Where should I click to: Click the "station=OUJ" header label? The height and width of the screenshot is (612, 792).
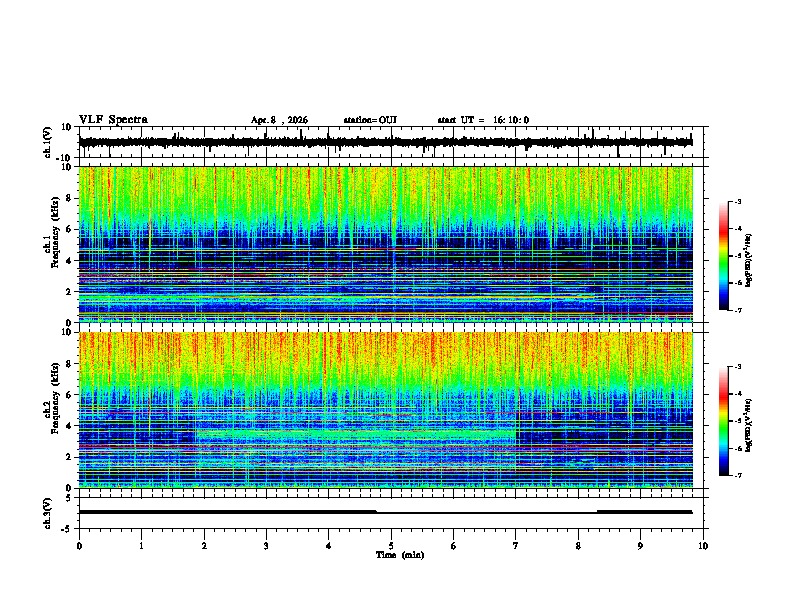(370, 120)
